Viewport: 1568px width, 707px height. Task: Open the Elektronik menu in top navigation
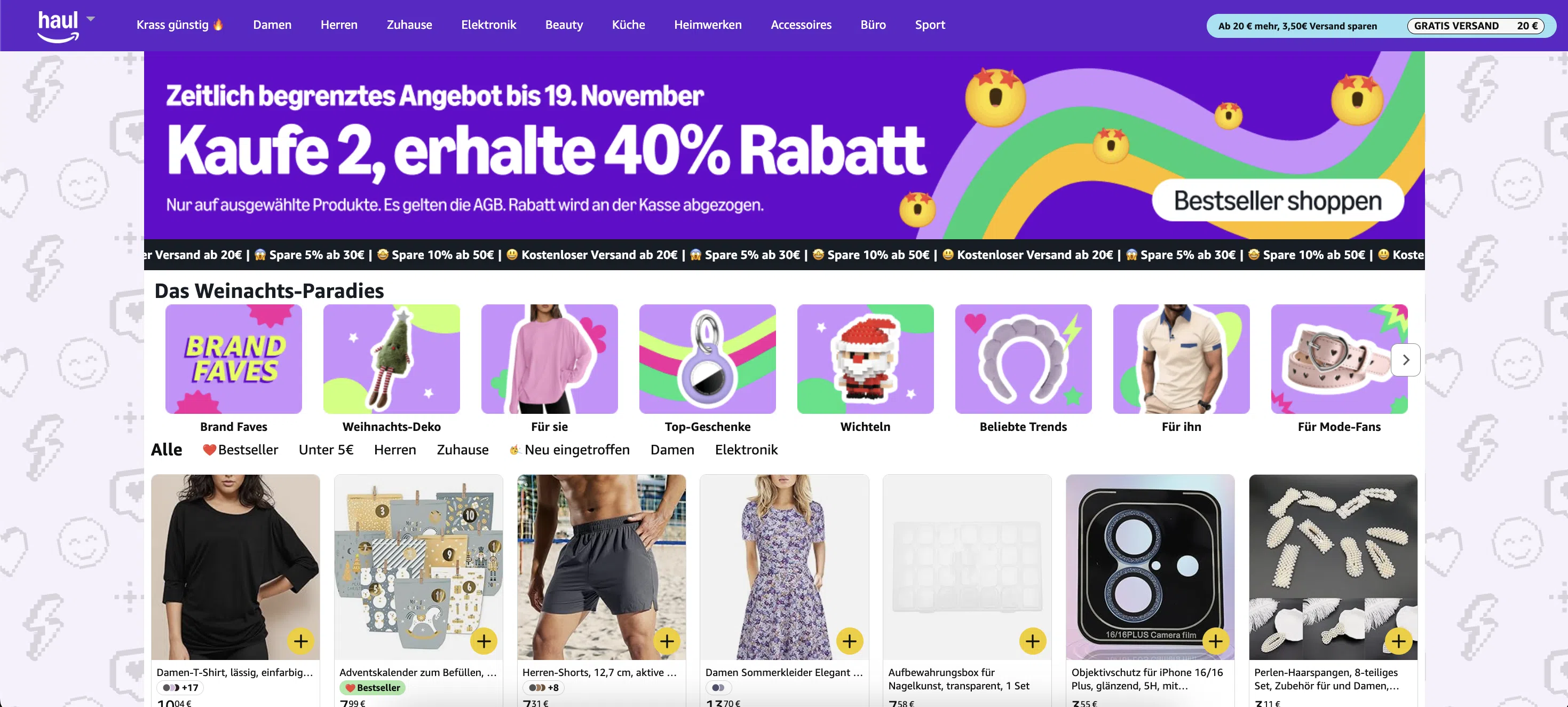pos(489,25)
